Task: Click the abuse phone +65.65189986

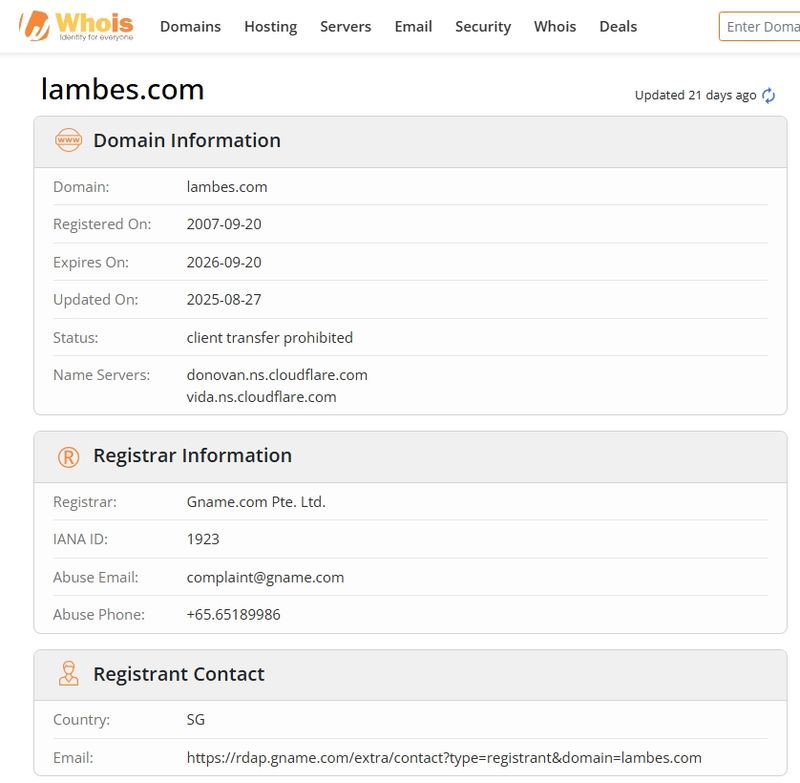Action: 233,615
